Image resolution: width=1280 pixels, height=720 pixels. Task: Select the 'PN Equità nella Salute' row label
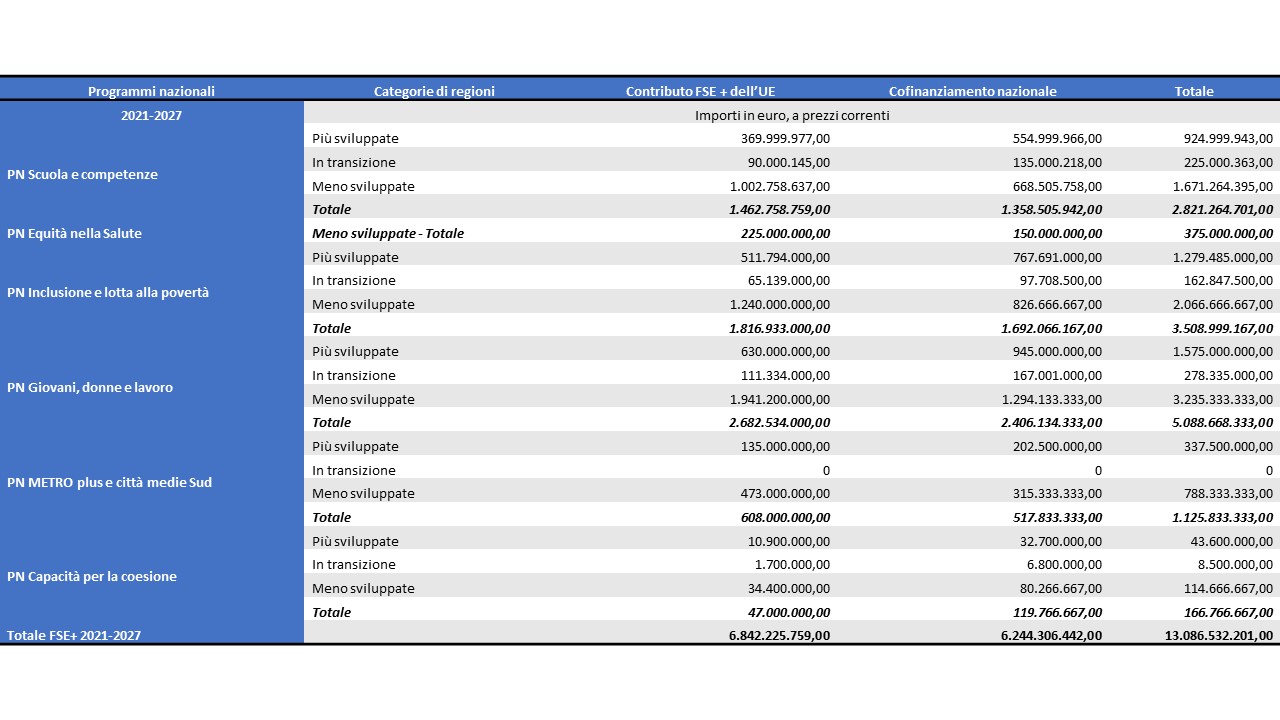tap(74, 233)
